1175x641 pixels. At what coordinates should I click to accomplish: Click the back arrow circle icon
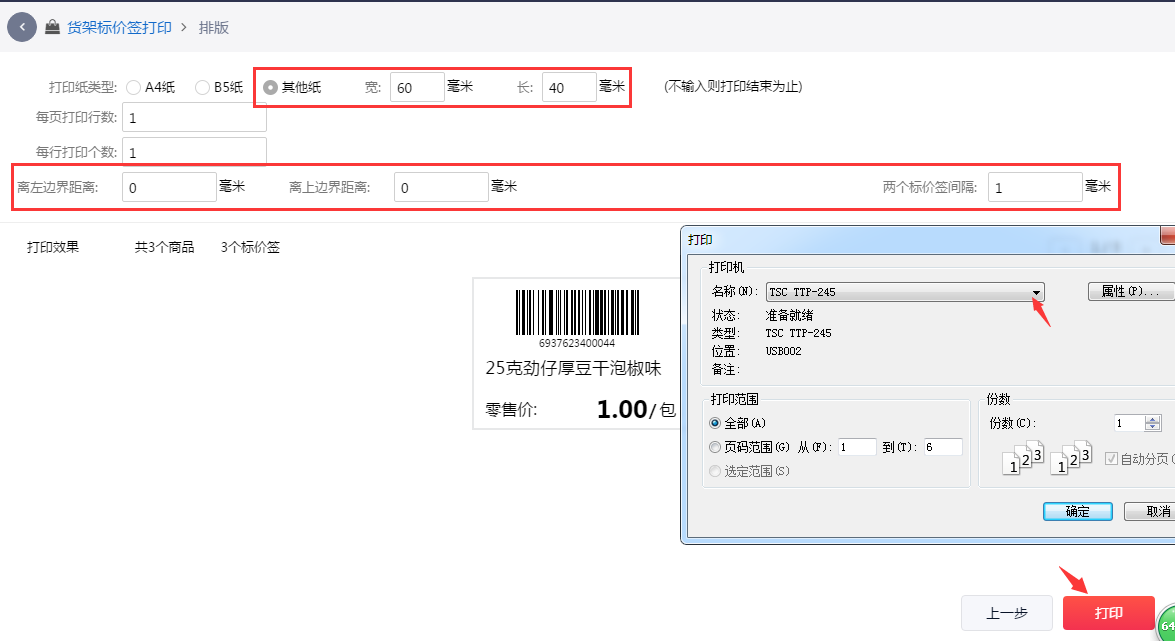(x=21, y=27)
